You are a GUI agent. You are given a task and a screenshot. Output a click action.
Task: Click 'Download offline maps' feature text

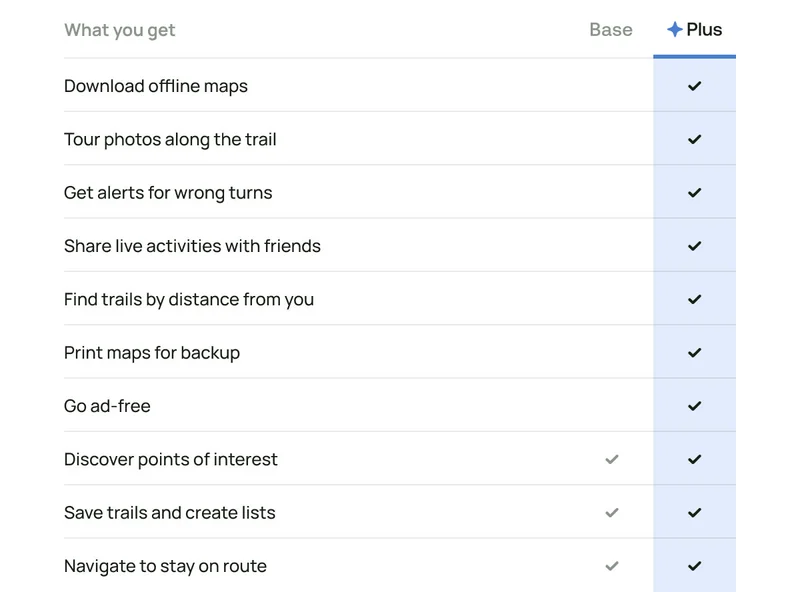[156, 86]
